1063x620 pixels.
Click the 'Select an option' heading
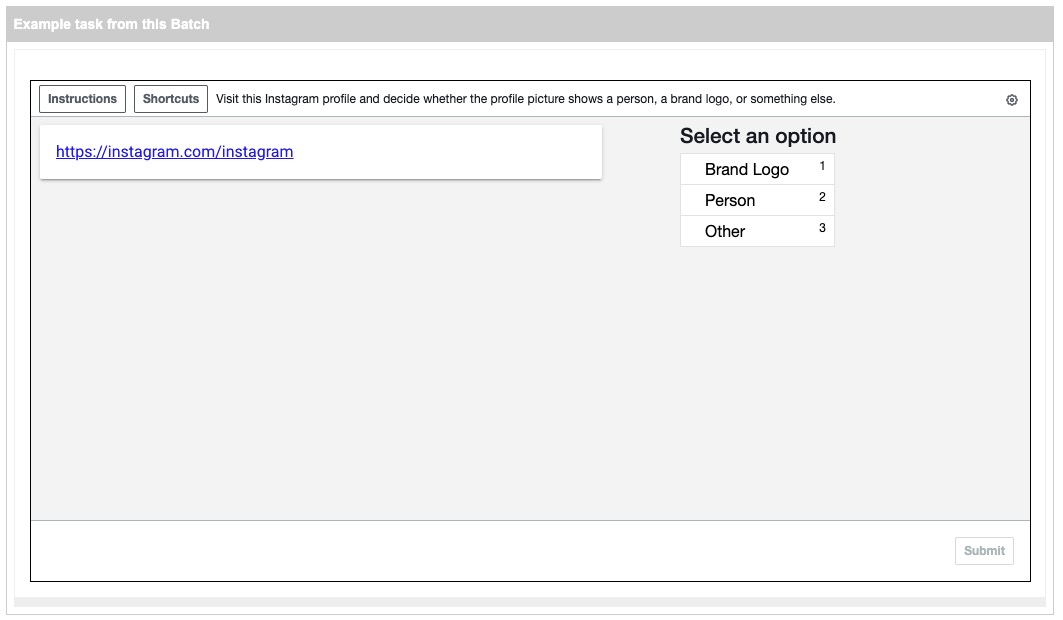pyautogui.click(x=758, y=136)
